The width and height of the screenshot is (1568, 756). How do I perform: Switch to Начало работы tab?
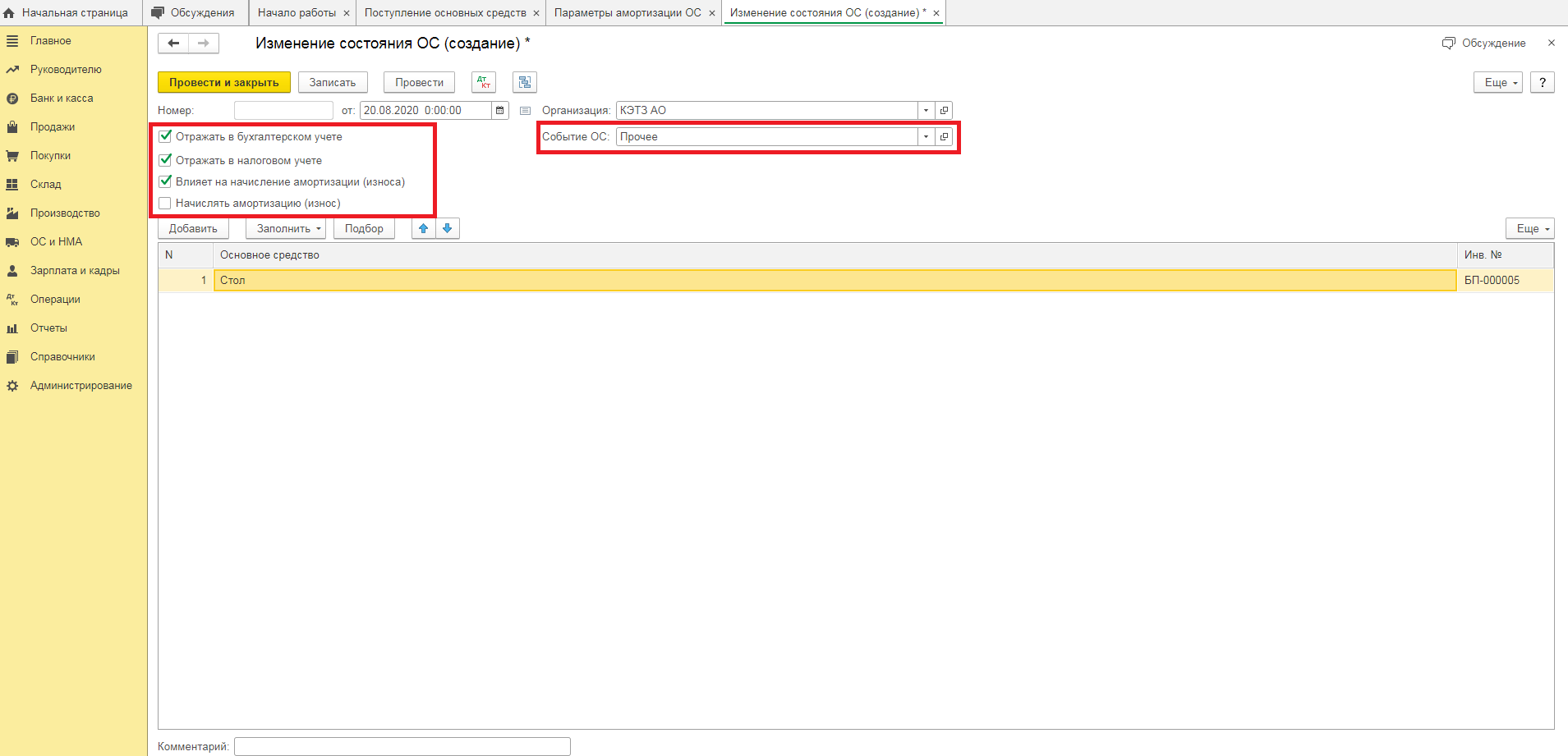click(297, 12)
